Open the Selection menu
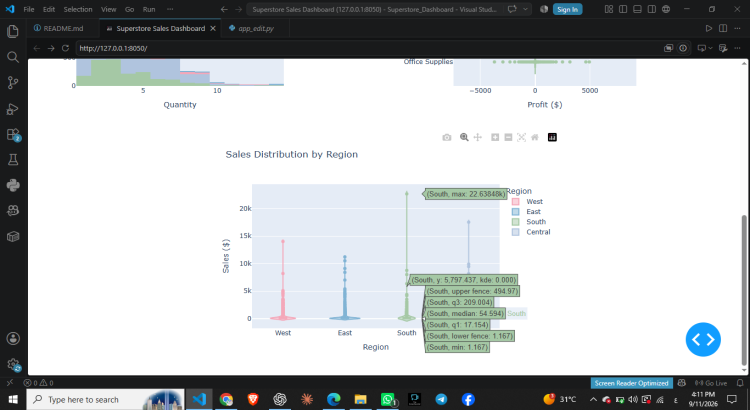The image size is (750, 410). (x=78, y=9)
